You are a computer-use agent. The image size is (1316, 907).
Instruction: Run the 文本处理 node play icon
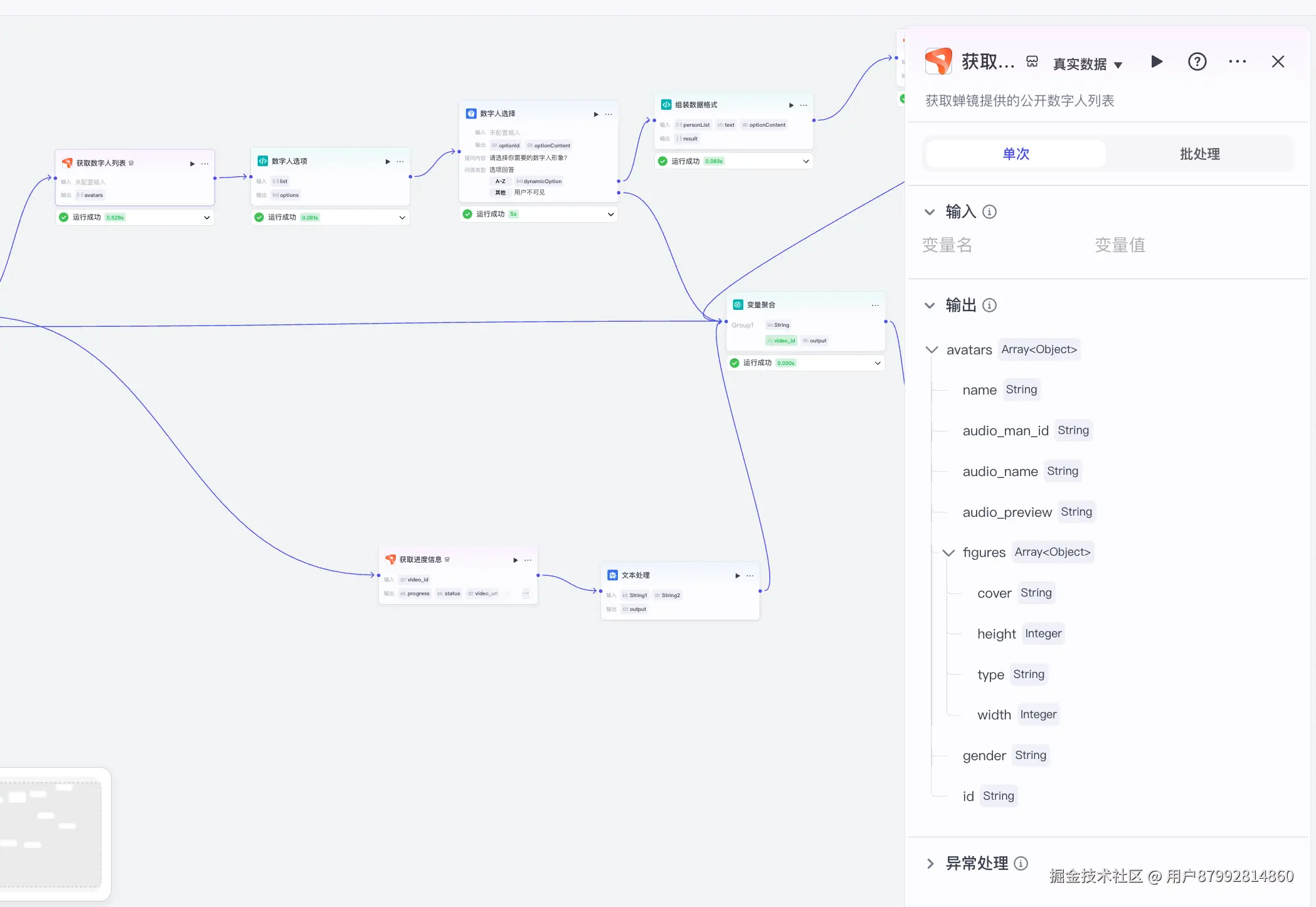pos(738,576)
